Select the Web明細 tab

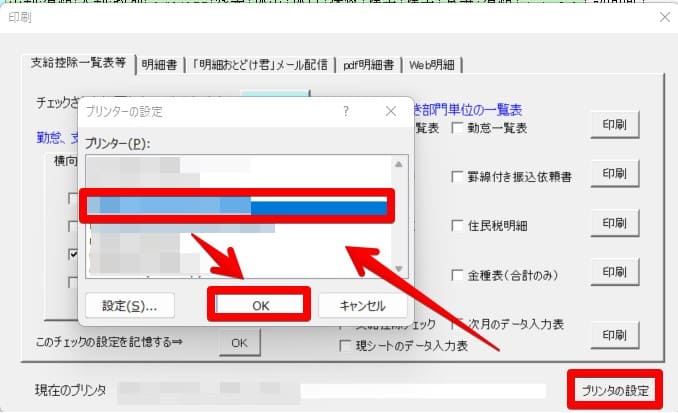pyautogui.click(x=434, y=65)
